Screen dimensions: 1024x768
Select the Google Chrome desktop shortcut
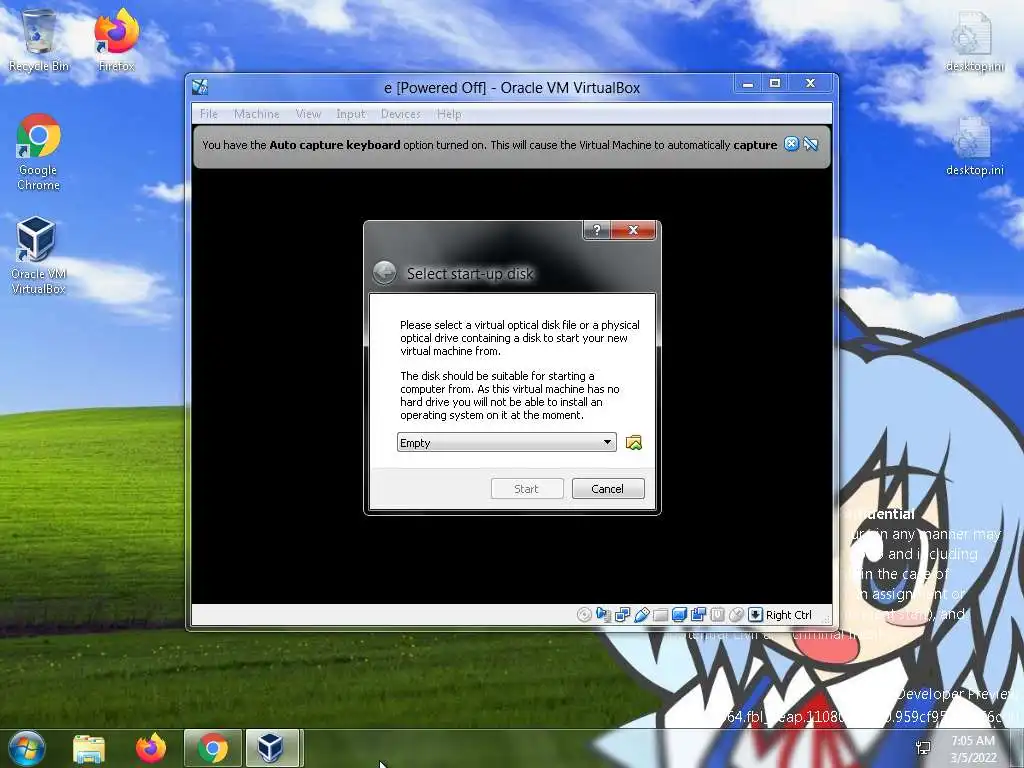click(39, 152)
